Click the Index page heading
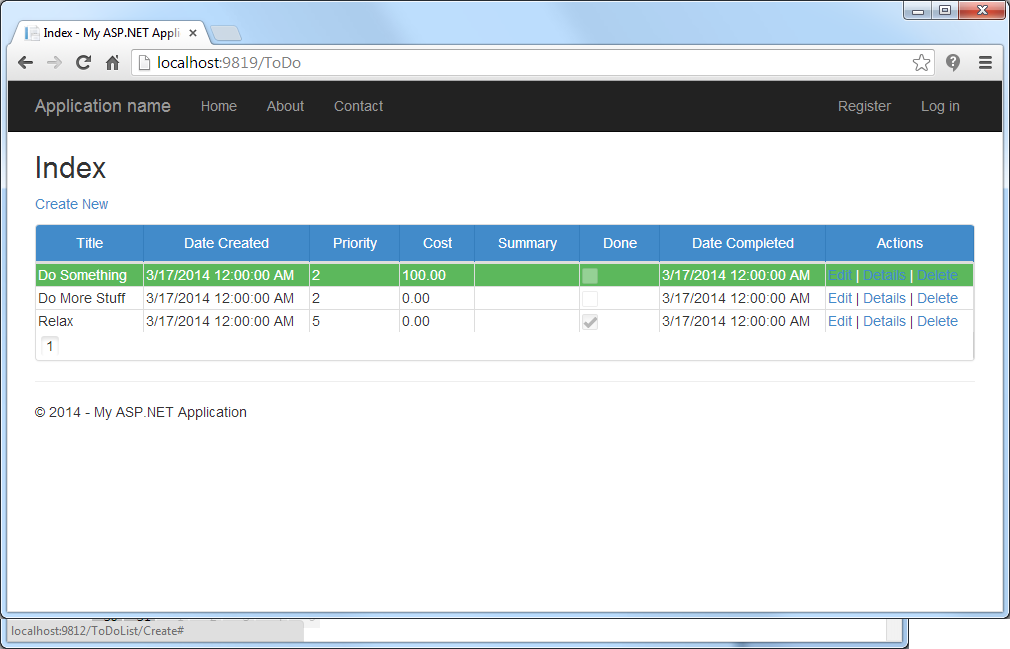 click(70, 168)
